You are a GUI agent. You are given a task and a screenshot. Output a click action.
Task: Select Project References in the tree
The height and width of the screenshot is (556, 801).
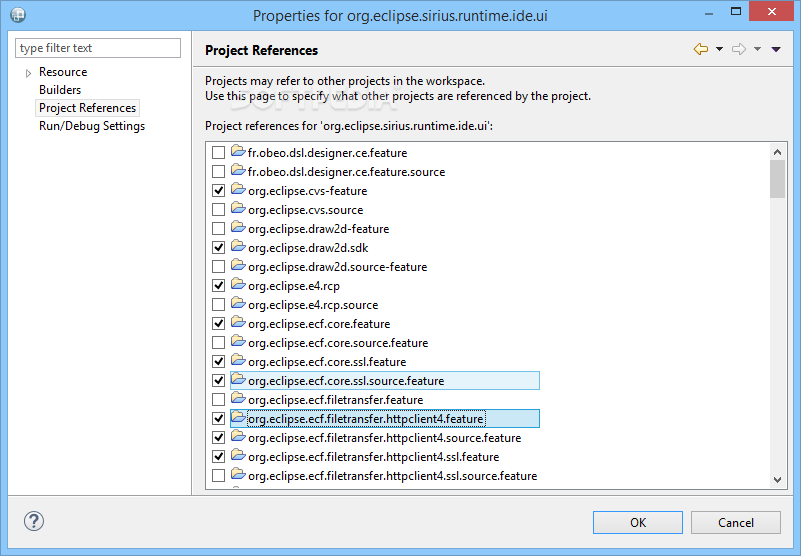click(x=87, y=108)
